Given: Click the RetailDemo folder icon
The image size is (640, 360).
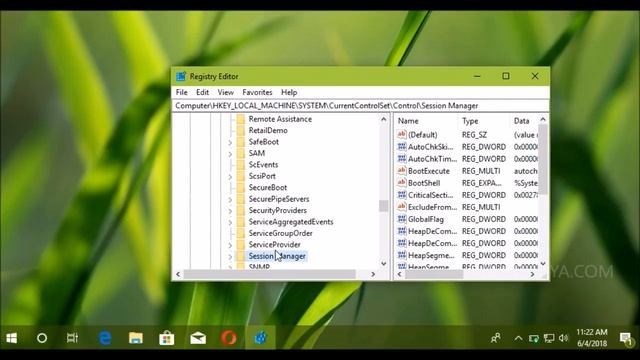Looking at the screenshot, I should 241,130.
